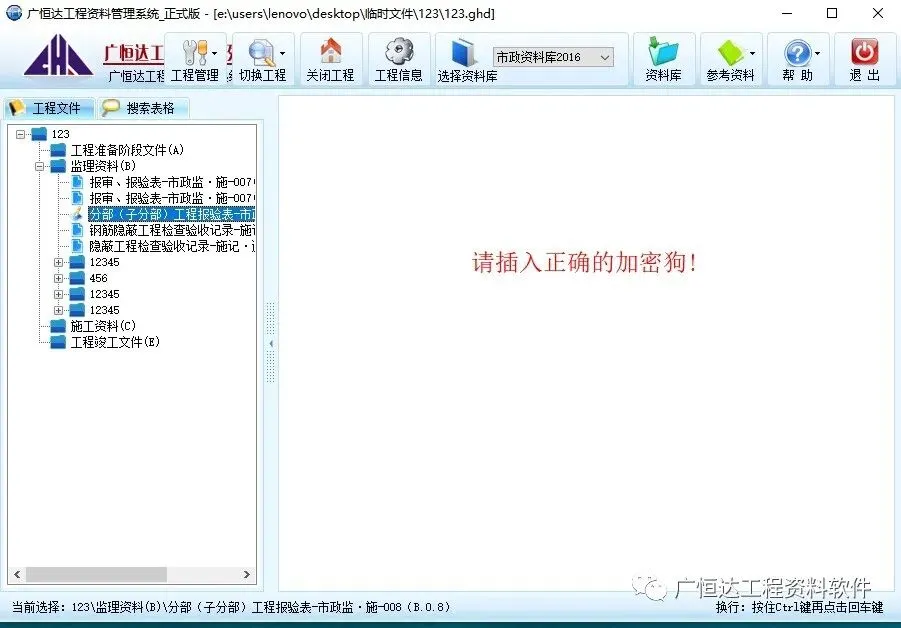Image resolution: width=901 pixels, height=628 pixels.
Task: Open the 工程管理 tools icon
Action: pos(194,52)
